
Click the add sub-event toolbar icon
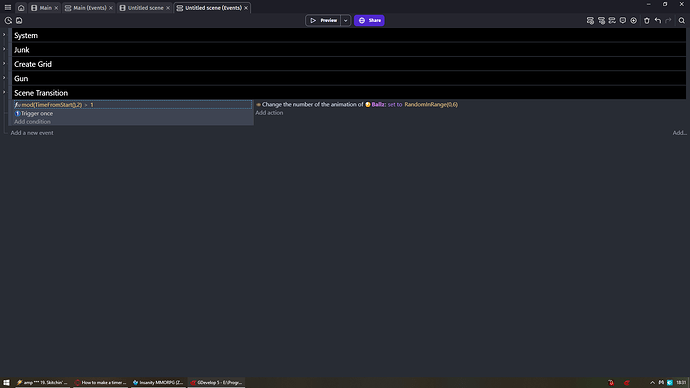(601, 21)
